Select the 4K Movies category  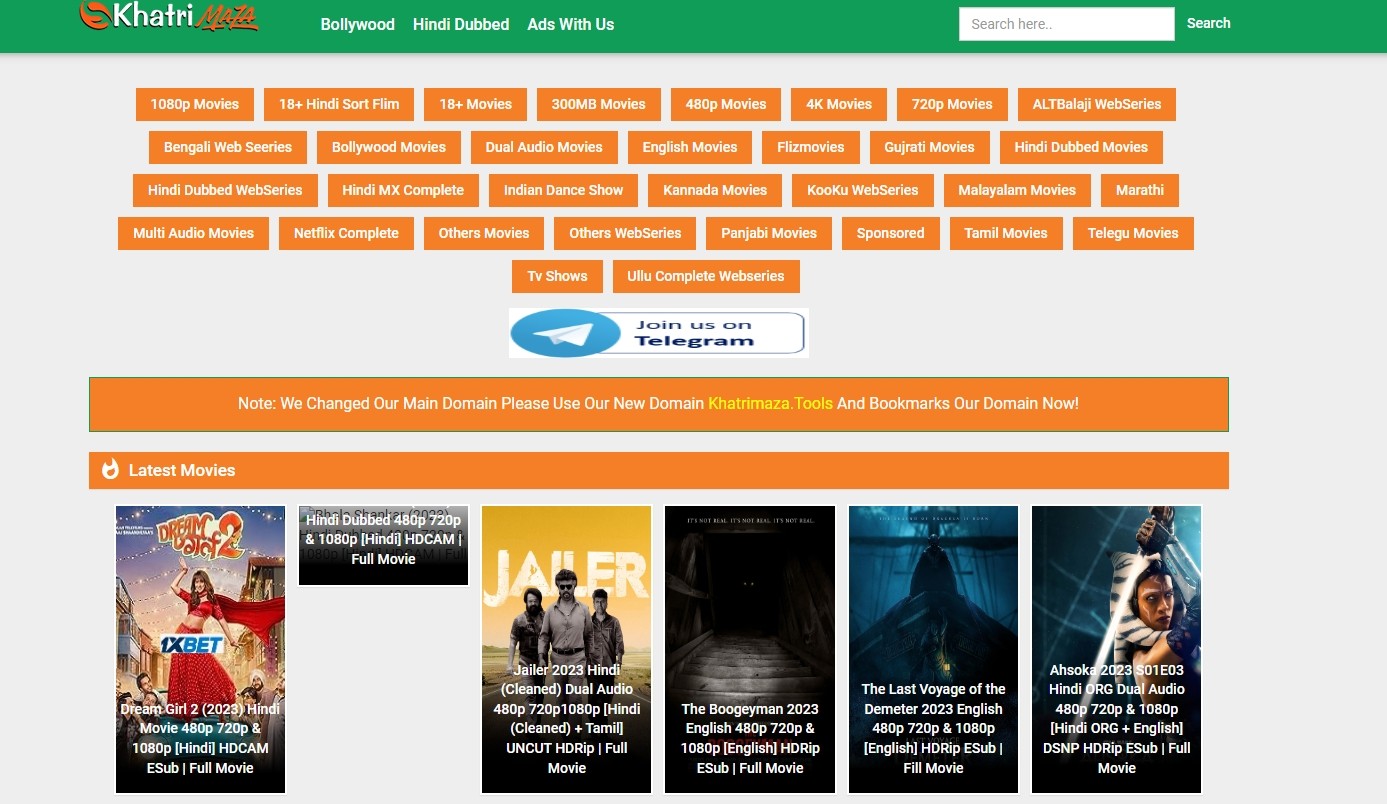point(839,104)
